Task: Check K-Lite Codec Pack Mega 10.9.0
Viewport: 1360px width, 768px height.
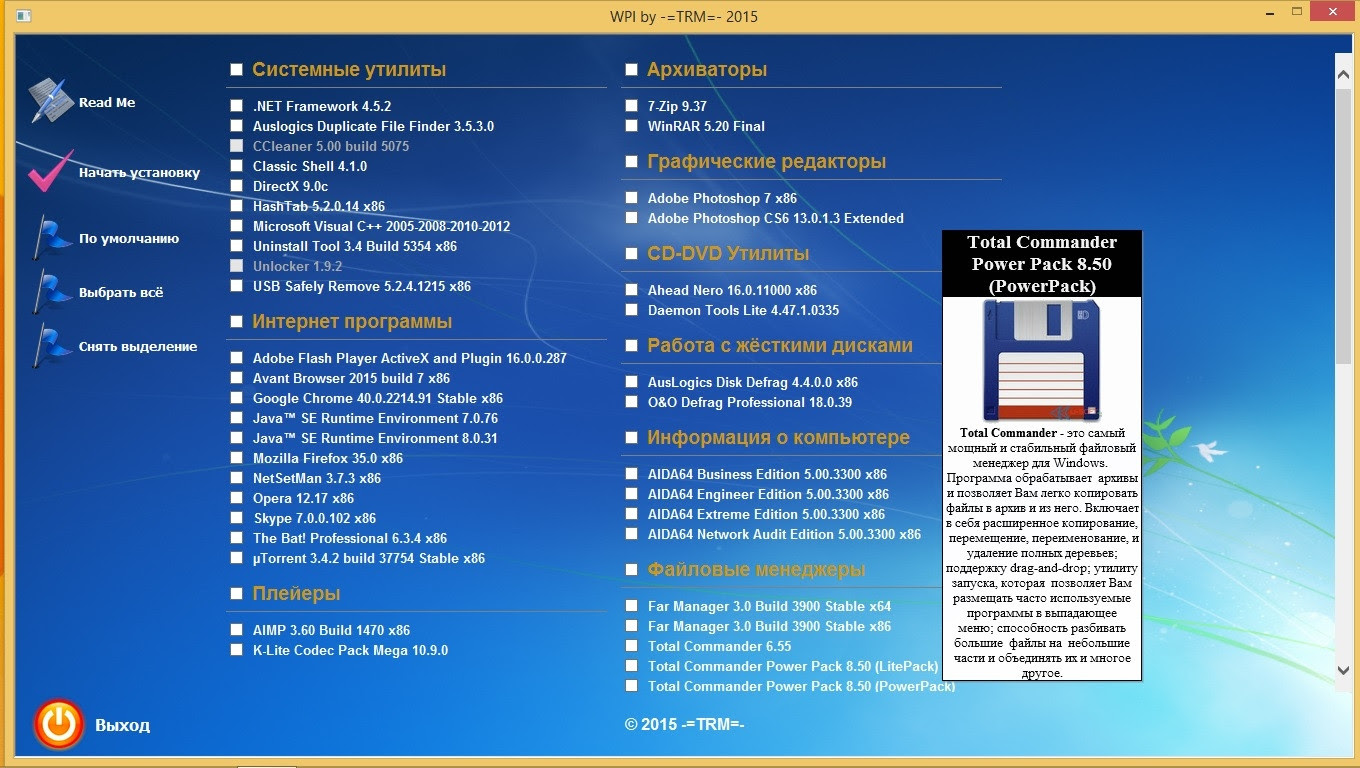Action: point(236,650)
